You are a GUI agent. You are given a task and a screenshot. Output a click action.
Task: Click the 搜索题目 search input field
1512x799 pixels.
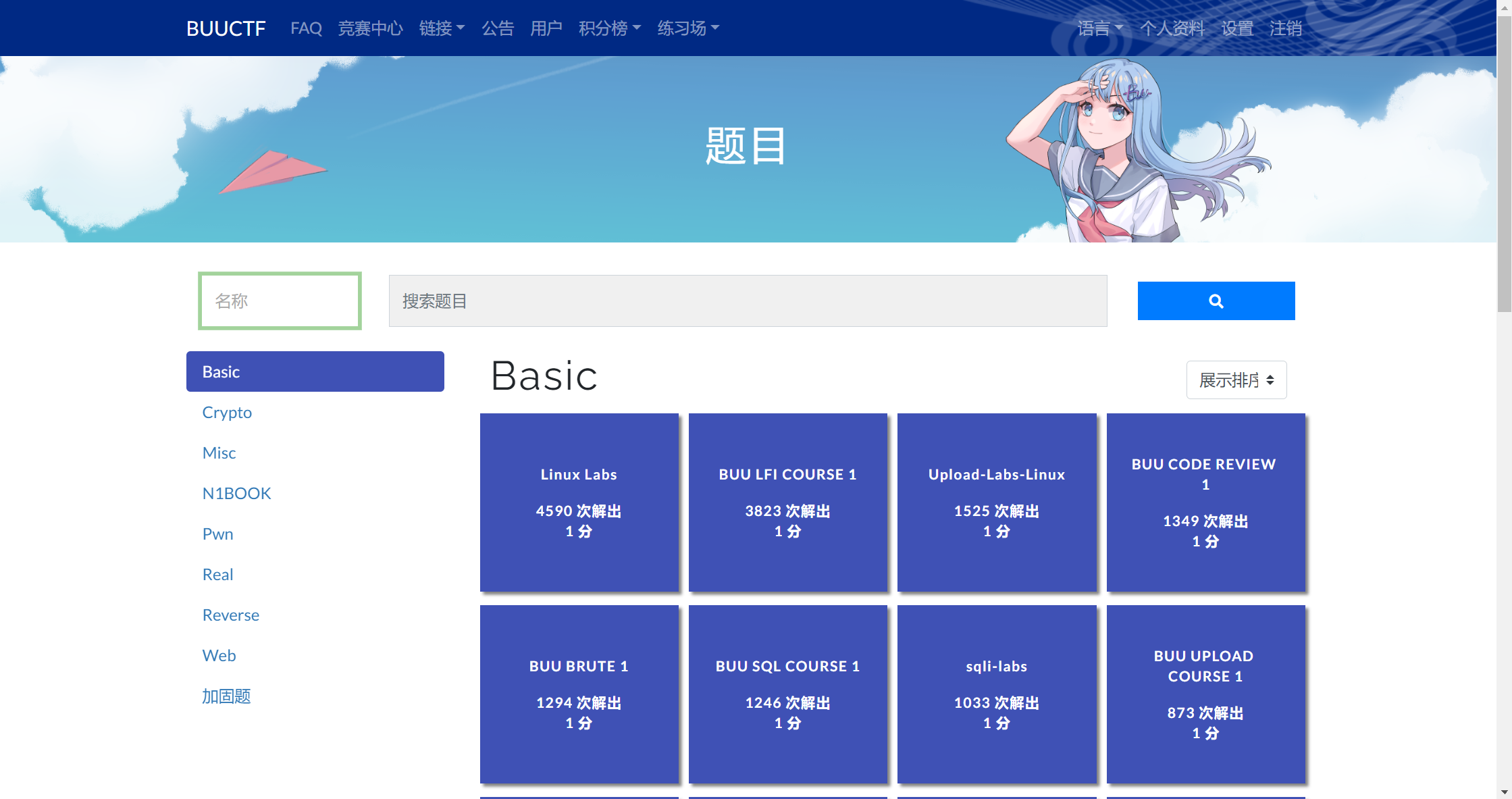(748, 301)
